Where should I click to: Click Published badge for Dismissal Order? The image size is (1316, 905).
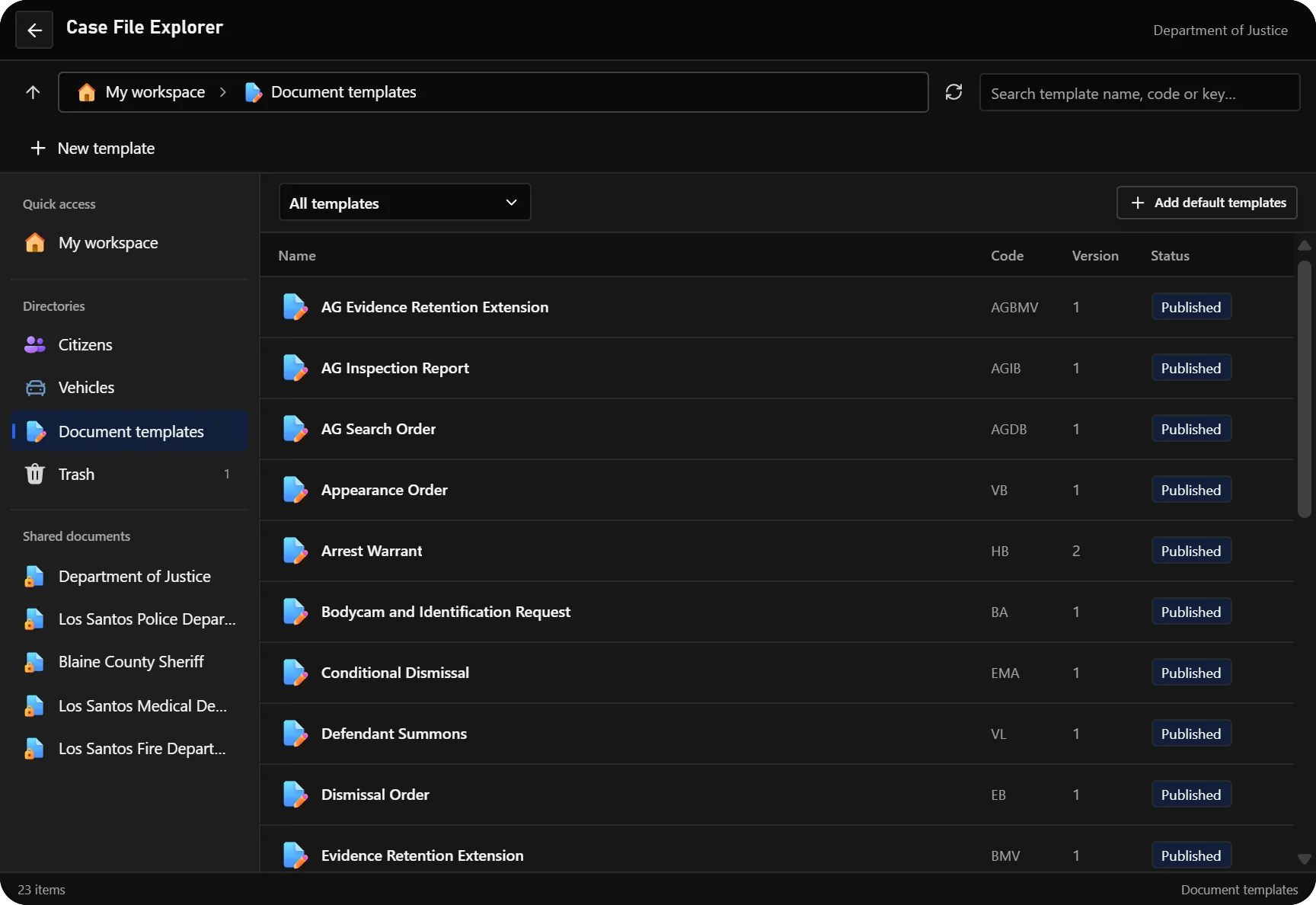click(x=1191, y=795)
